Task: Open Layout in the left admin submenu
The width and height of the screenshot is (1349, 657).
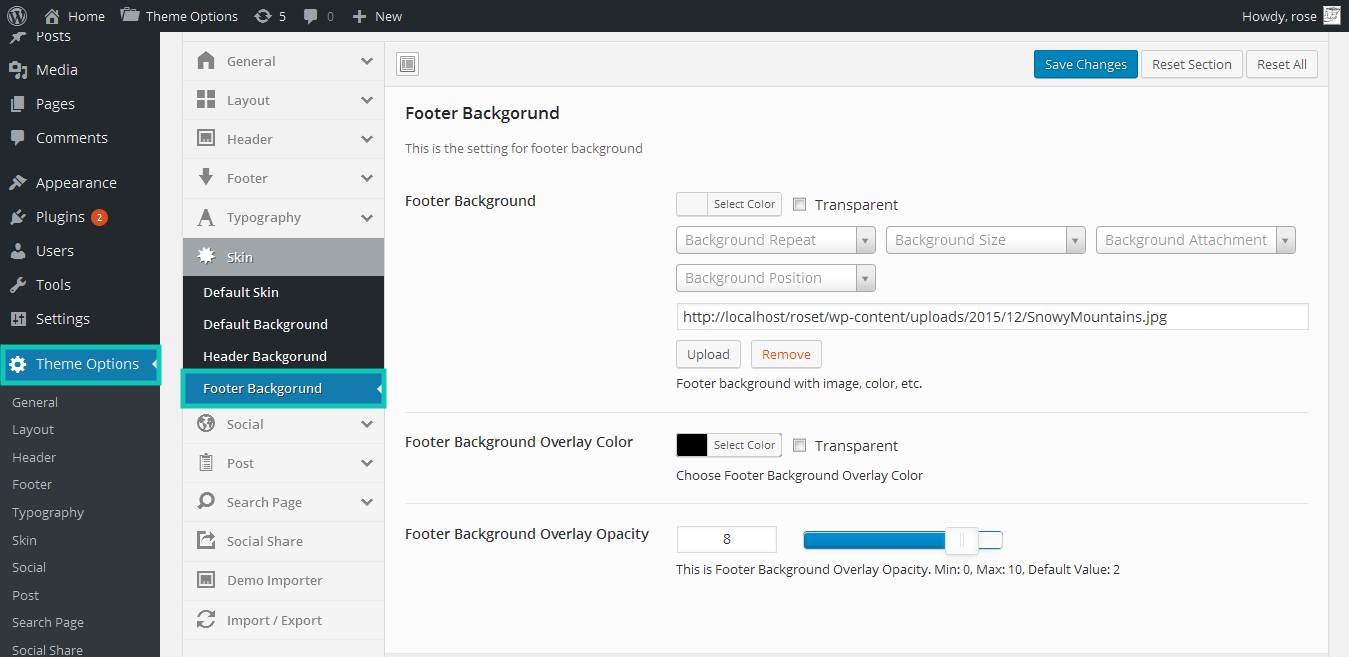Action: (33, 429)
